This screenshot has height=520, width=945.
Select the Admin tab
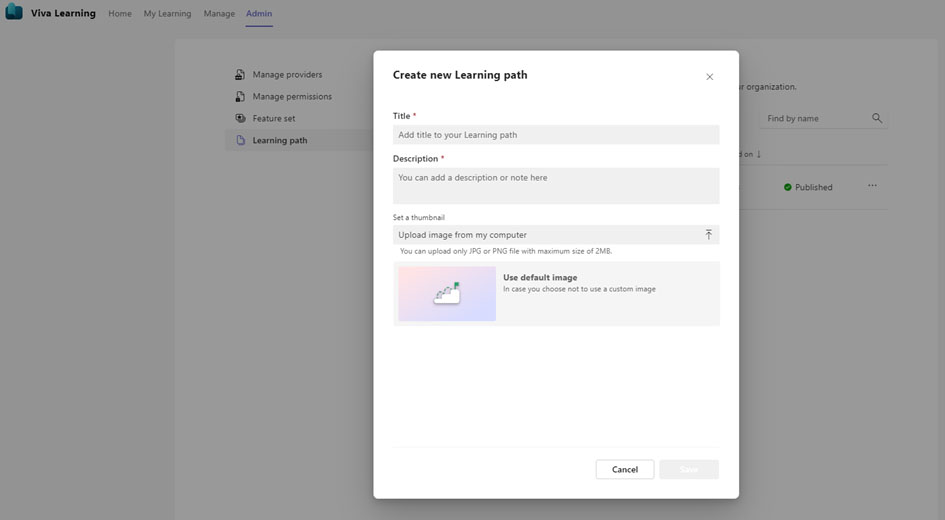(259, 14)
